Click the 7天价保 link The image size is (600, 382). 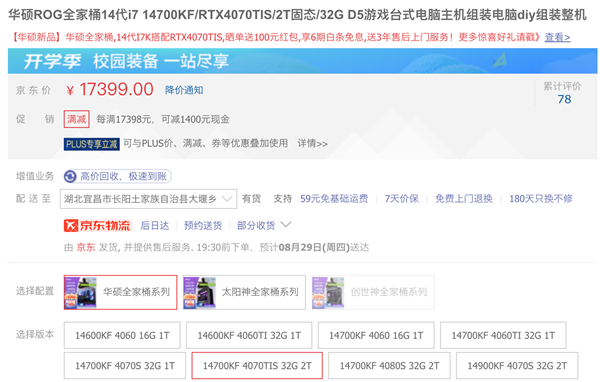401,199
